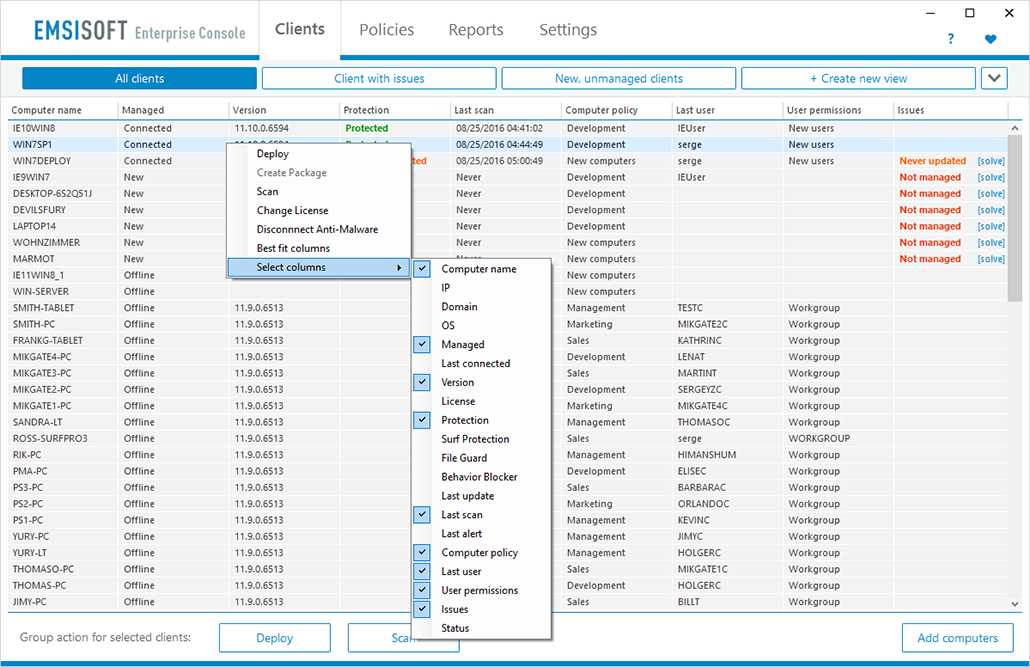Uncheck the Last user column checkbox

click(x=422, y=571)
